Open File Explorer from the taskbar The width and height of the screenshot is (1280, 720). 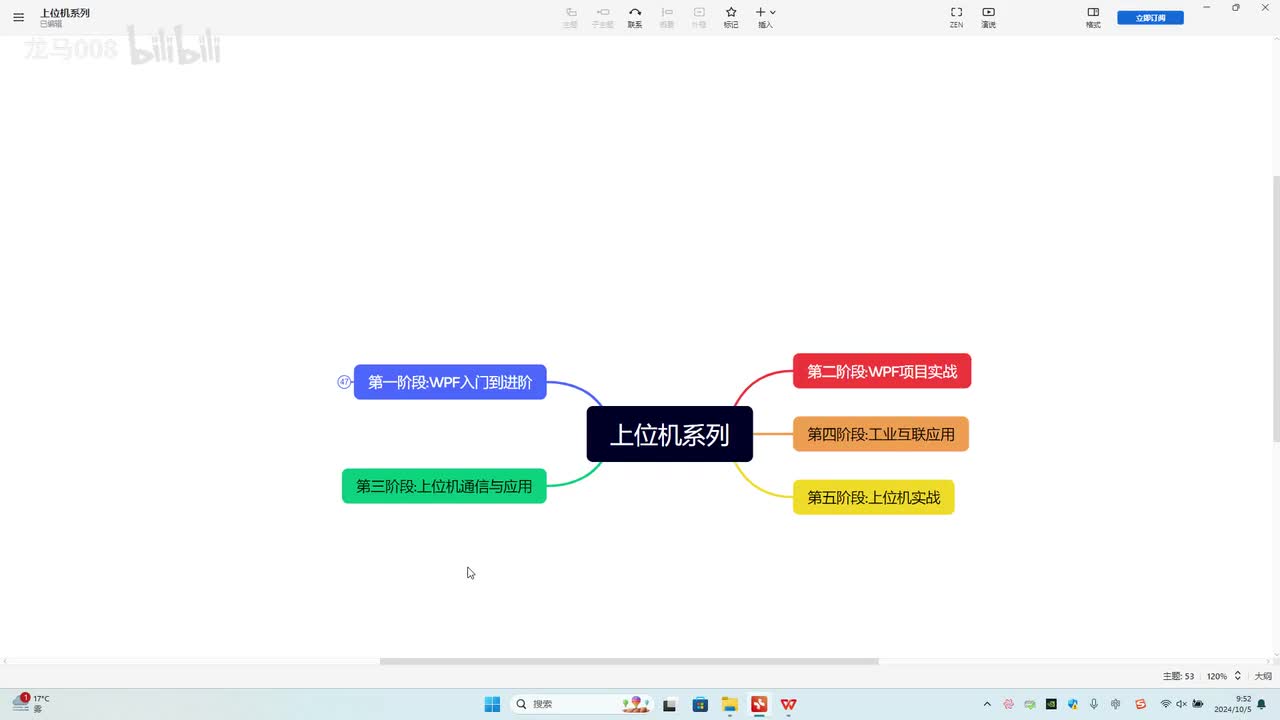(730, 704)
